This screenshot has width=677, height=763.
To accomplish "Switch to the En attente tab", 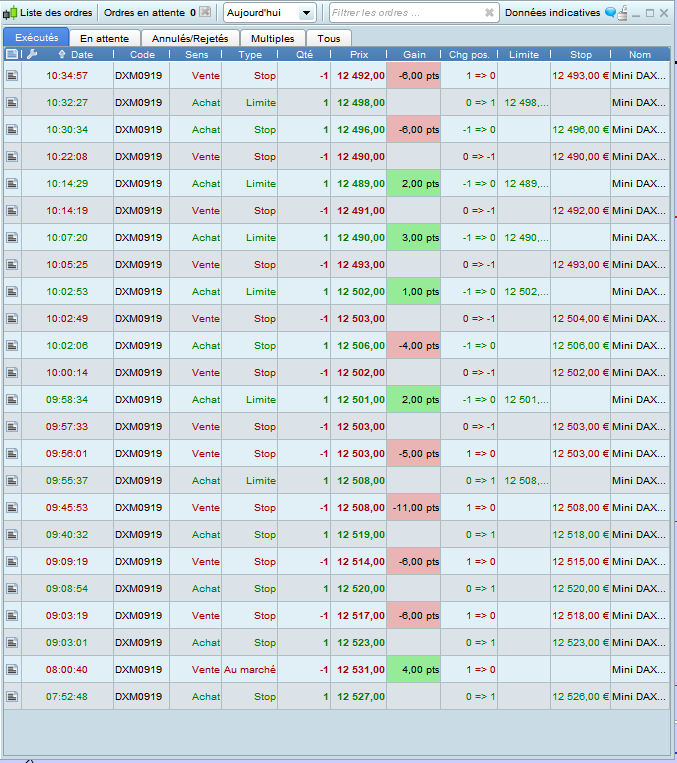I will click(104, 38).
